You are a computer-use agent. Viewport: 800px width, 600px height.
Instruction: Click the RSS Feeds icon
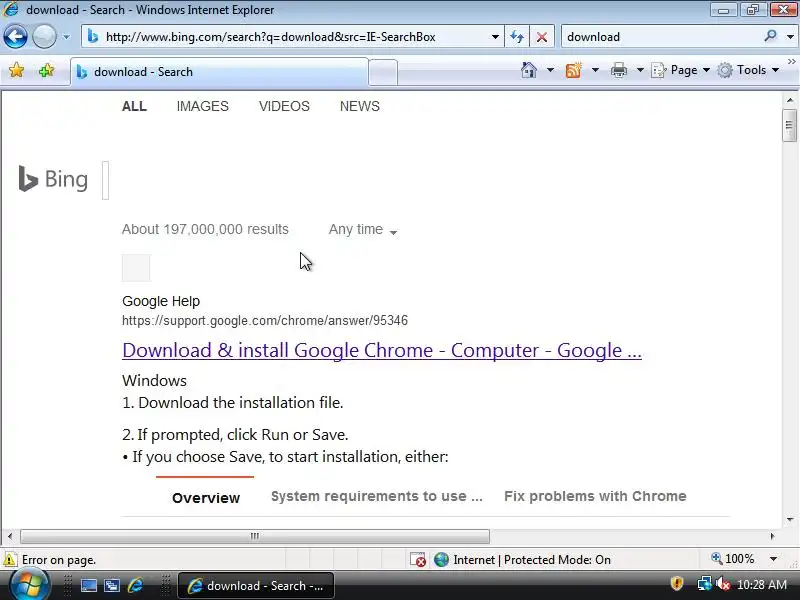click(x=573, y=70)
